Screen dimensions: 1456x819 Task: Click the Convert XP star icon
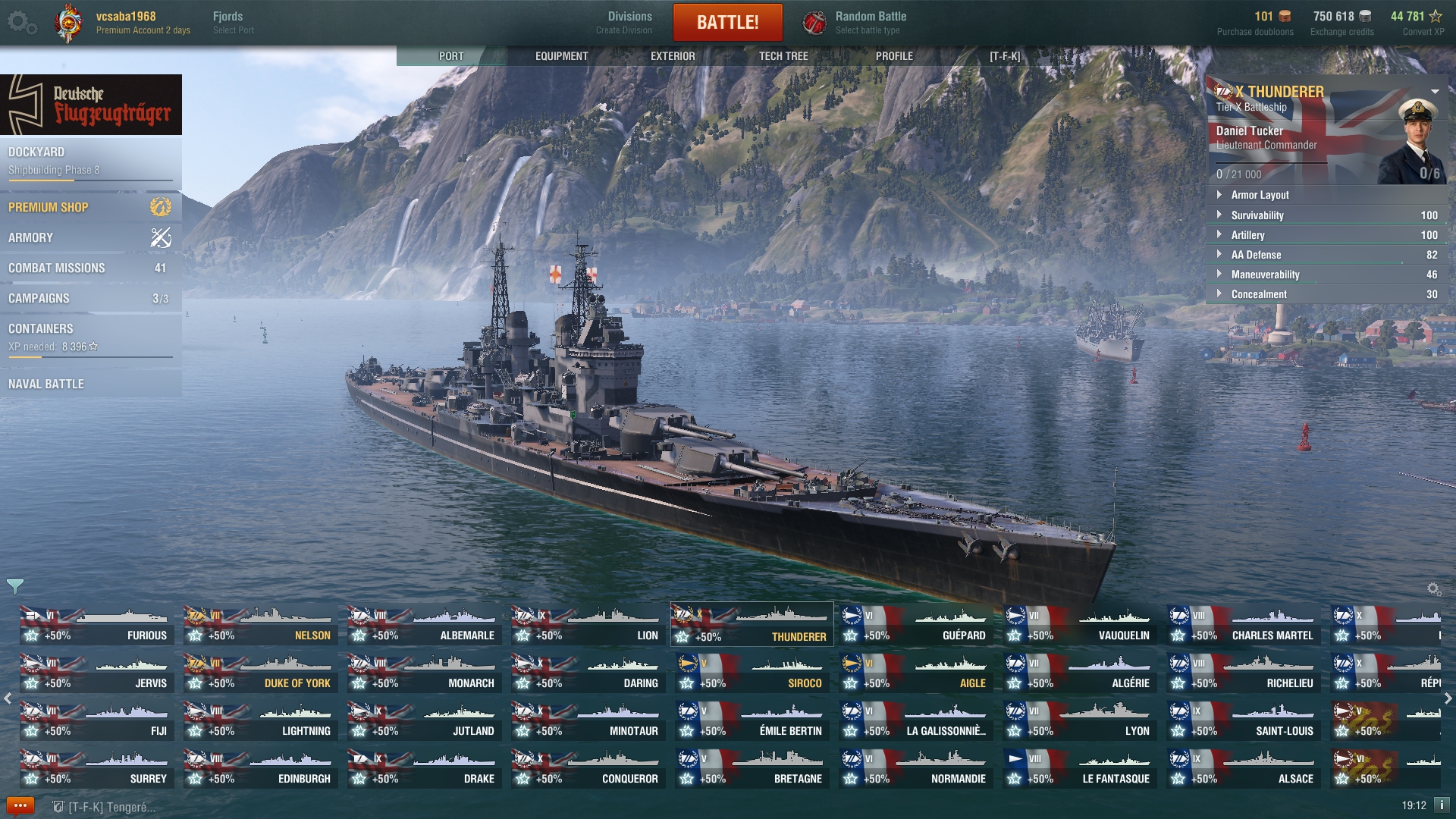pyautogui.click(x=1435, y=16)
